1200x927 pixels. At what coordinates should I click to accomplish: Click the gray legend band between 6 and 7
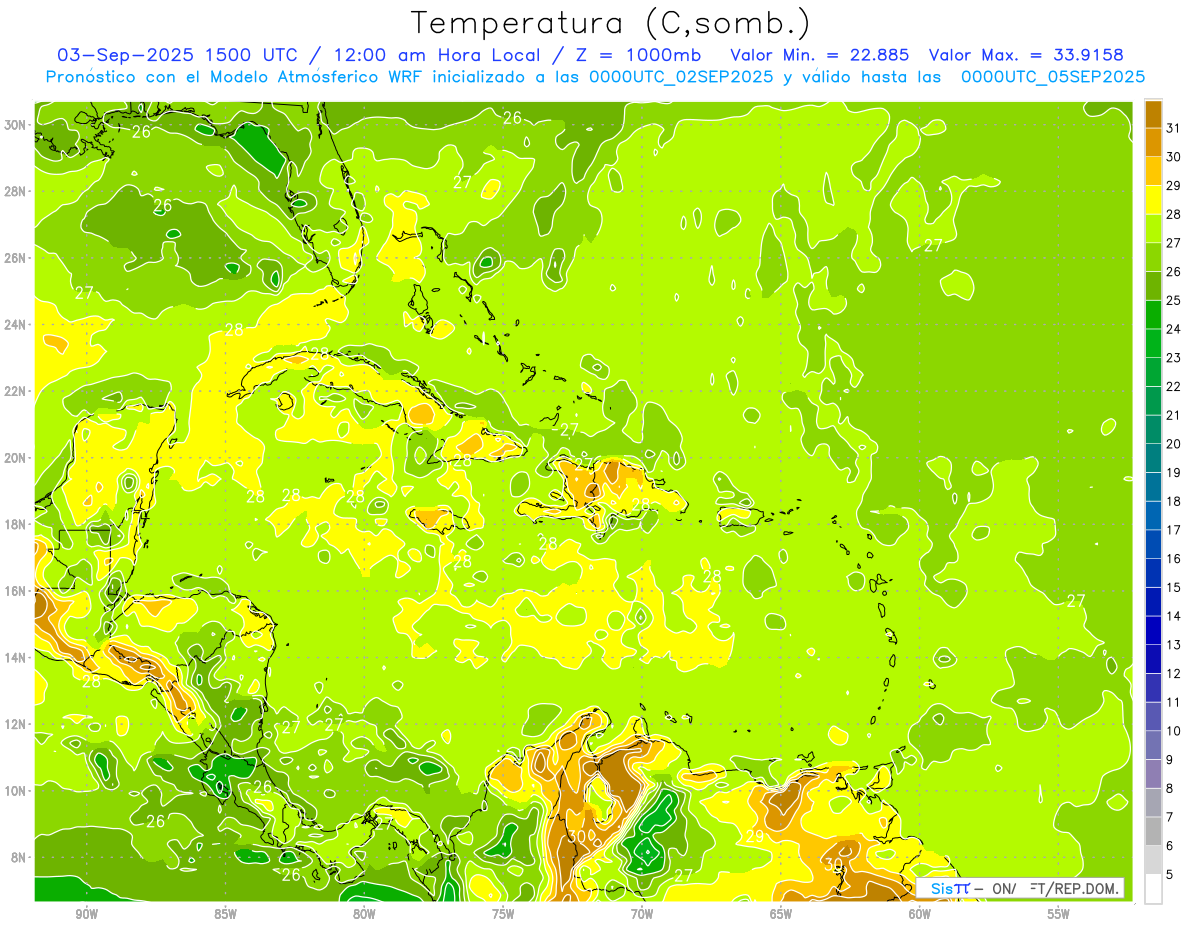(x=1153, y=831)
